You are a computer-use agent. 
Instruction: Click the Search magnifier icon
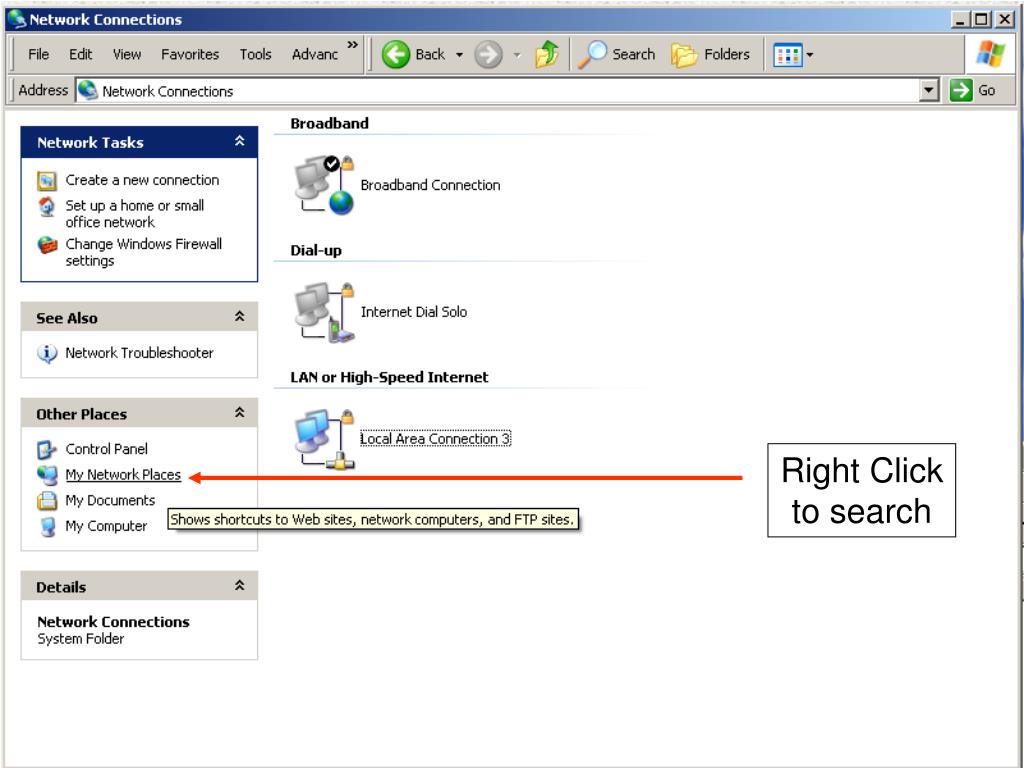593,54
